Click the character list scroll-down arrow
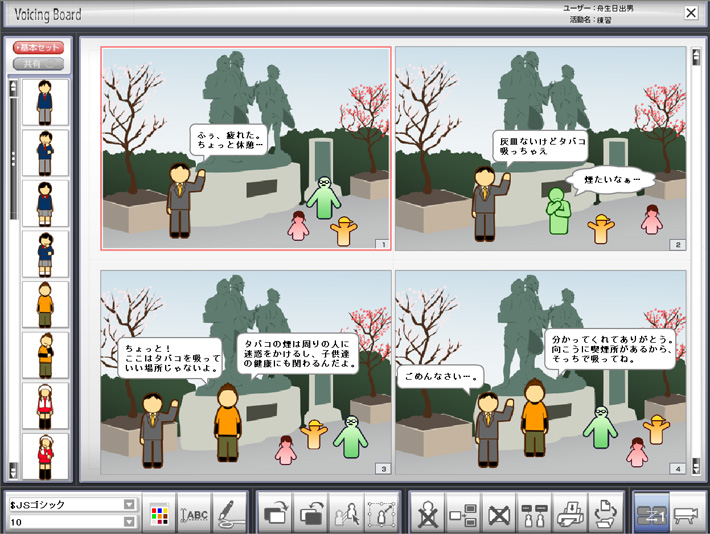This screenshot has height=534, width=710. [13, 470]
